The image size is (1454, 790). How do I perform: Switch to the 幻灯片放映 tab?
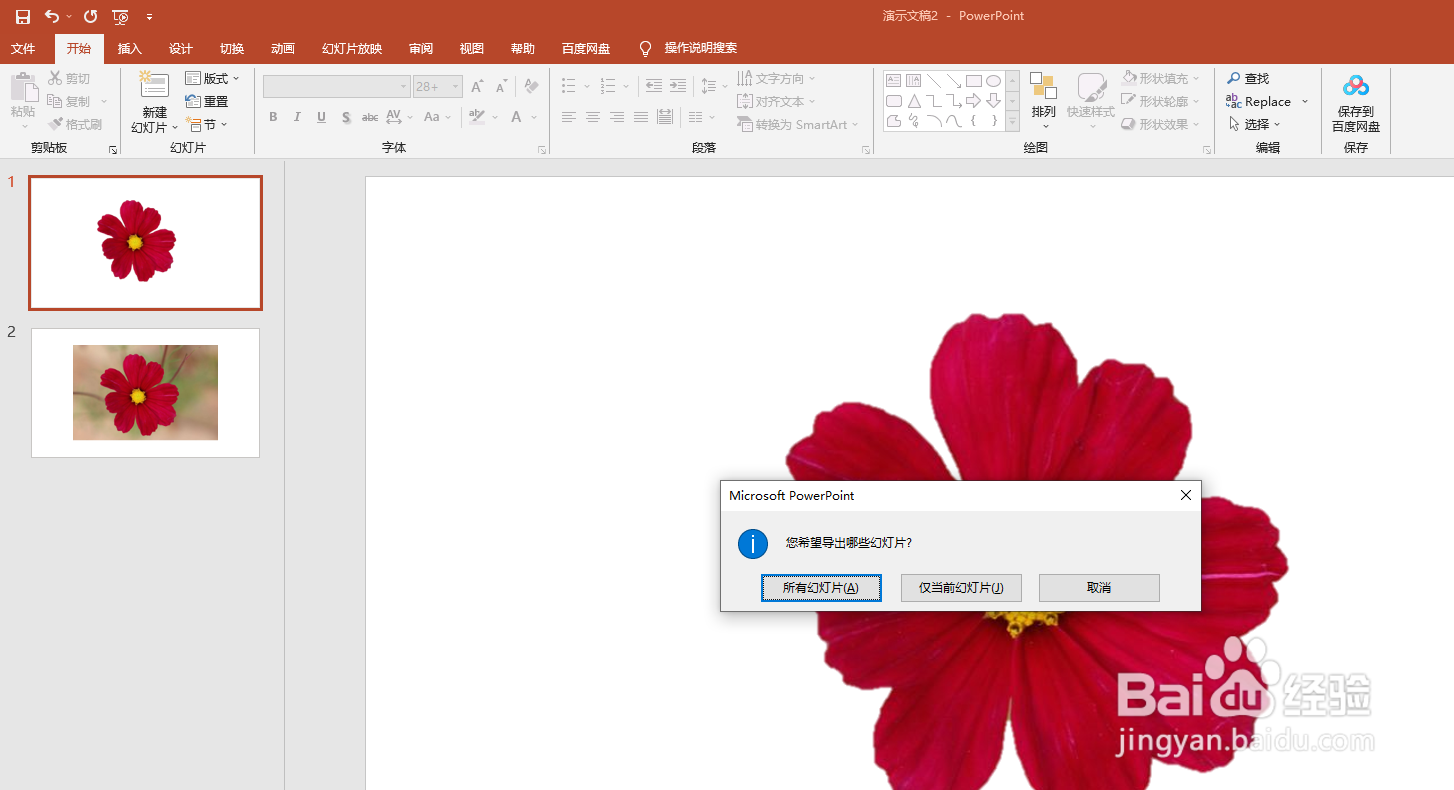click(352, 48)
